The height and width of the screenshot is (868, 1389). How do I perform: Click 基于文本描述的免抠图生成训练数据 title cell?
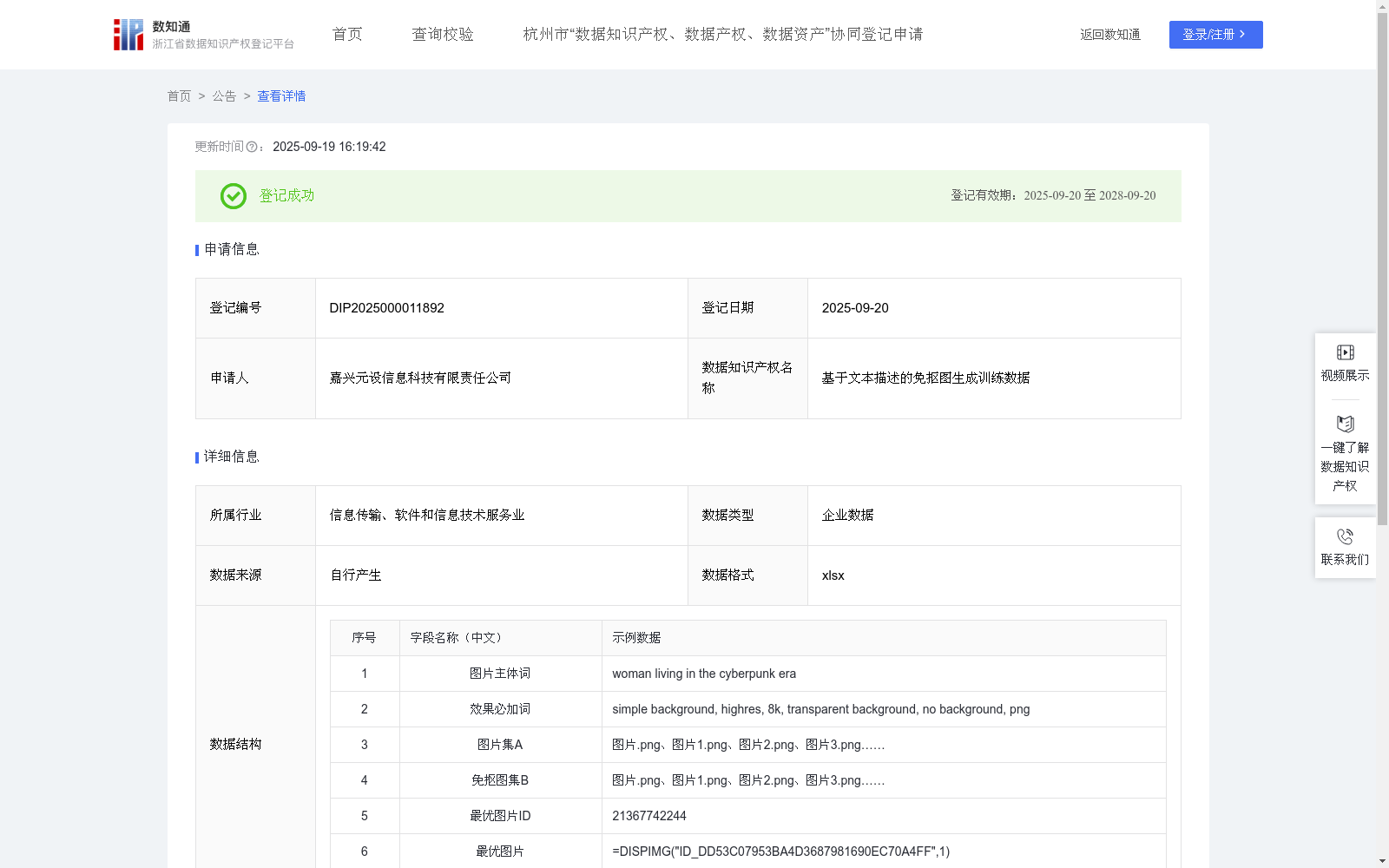click(x=994, y=378)
